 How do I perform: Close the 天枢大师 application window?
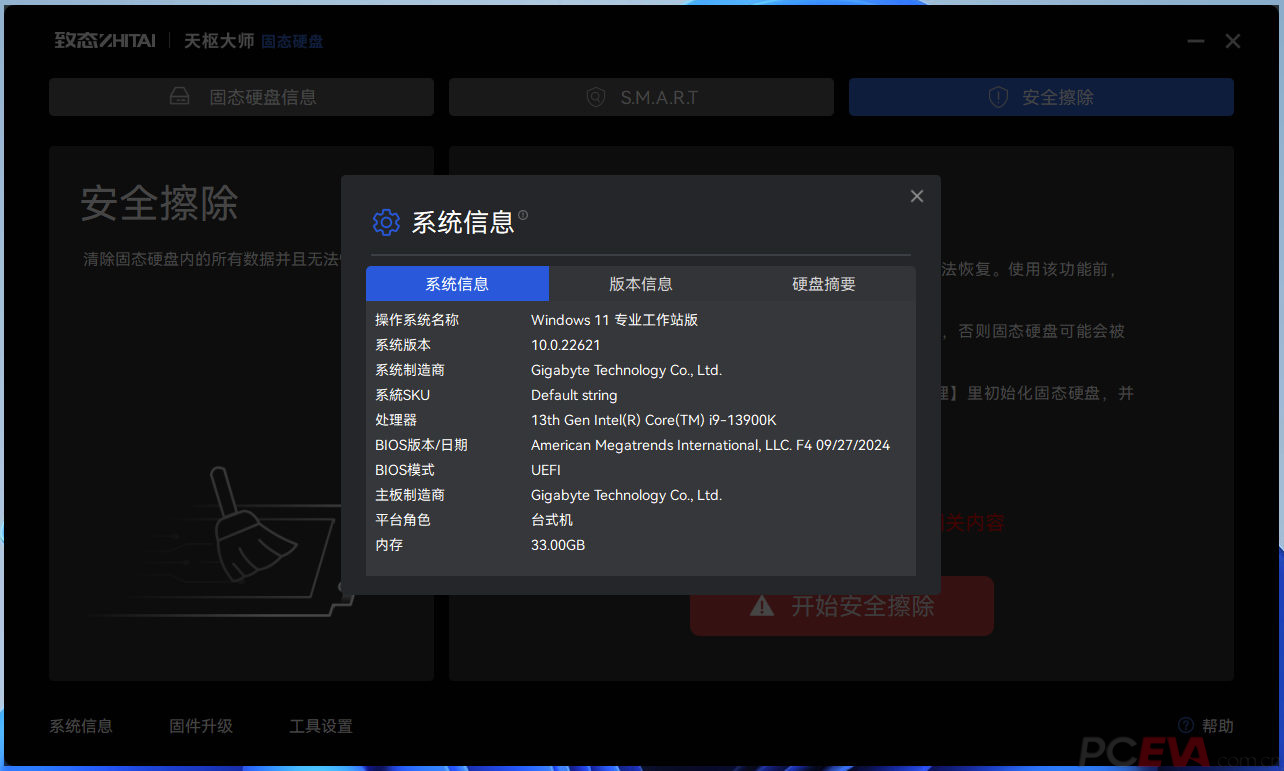pyautogui.click(x=1233, y=41)
